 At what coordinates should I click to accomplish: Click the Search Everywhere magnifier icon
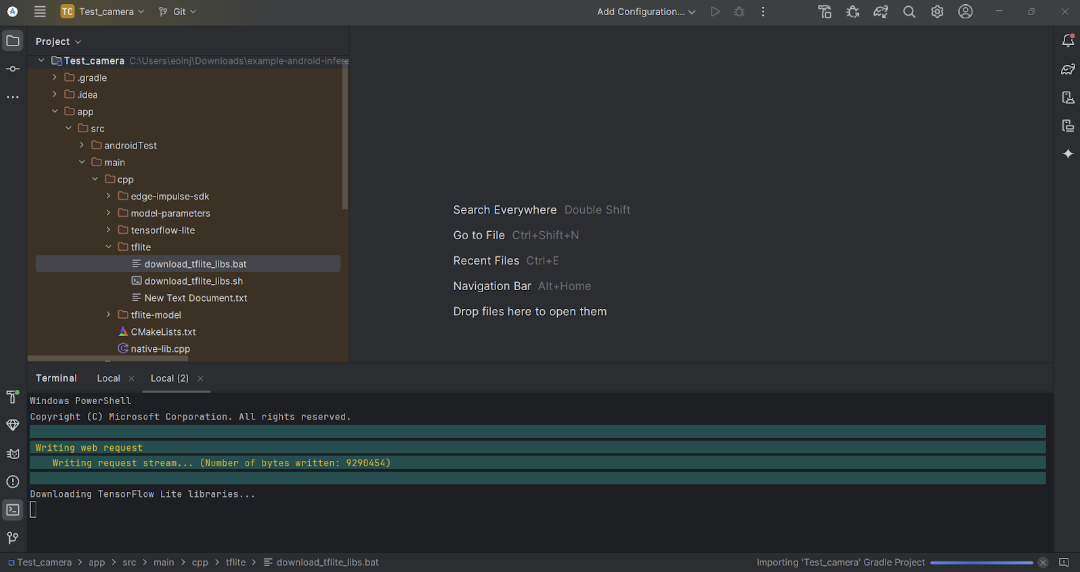pos(909,12)
